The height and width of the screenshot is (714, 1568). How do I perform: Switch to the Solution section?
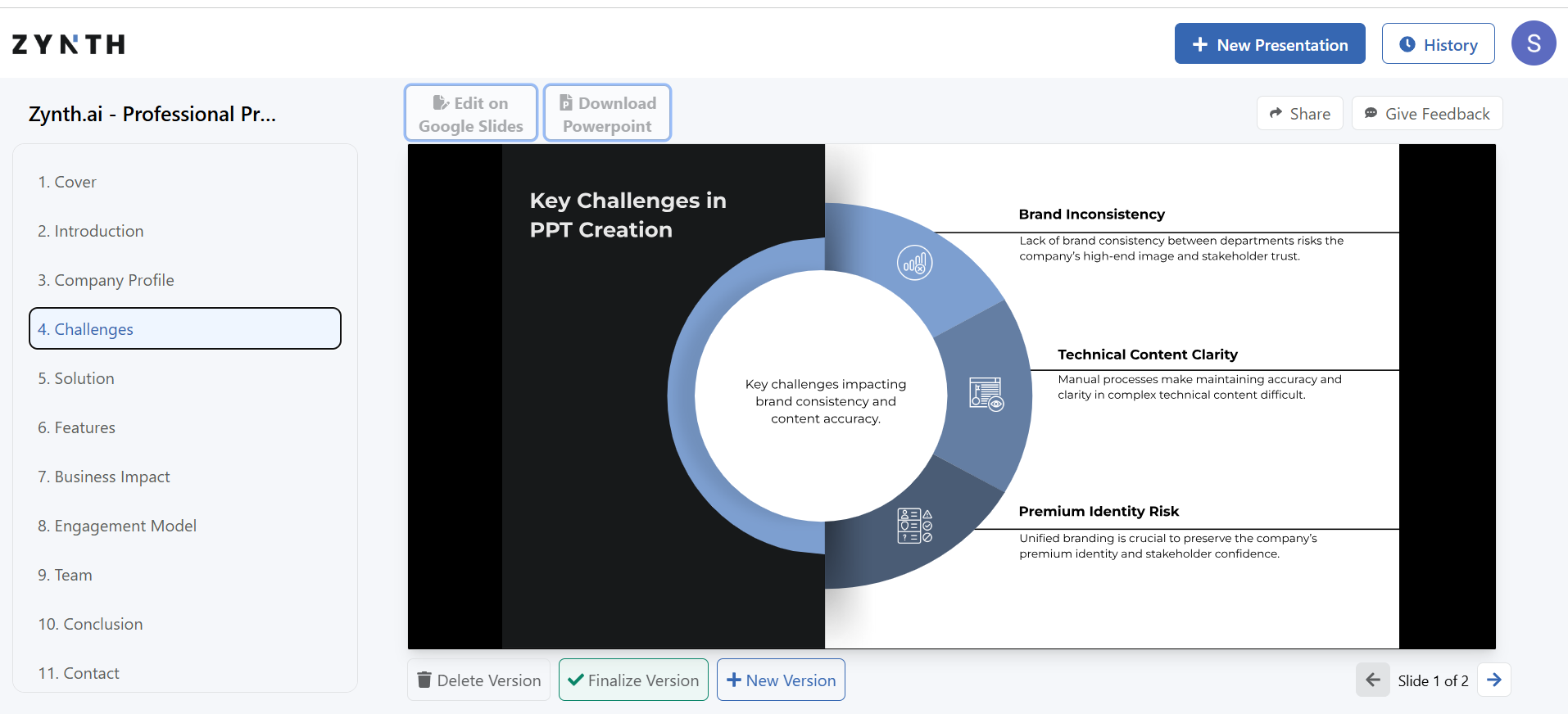[76, 378]
